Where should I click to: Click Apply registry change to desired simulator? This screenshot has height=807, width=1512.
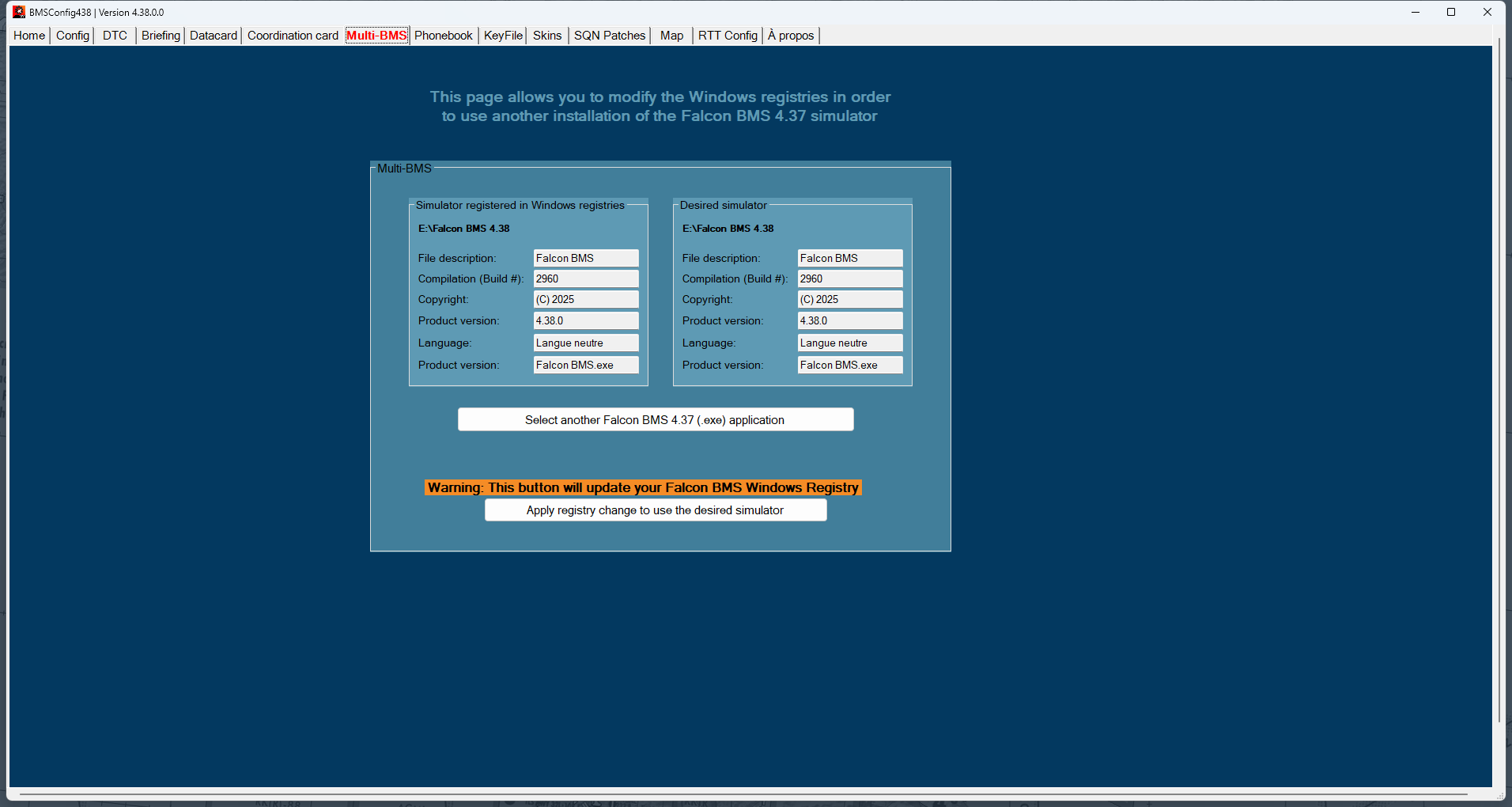tap(656, 510)
